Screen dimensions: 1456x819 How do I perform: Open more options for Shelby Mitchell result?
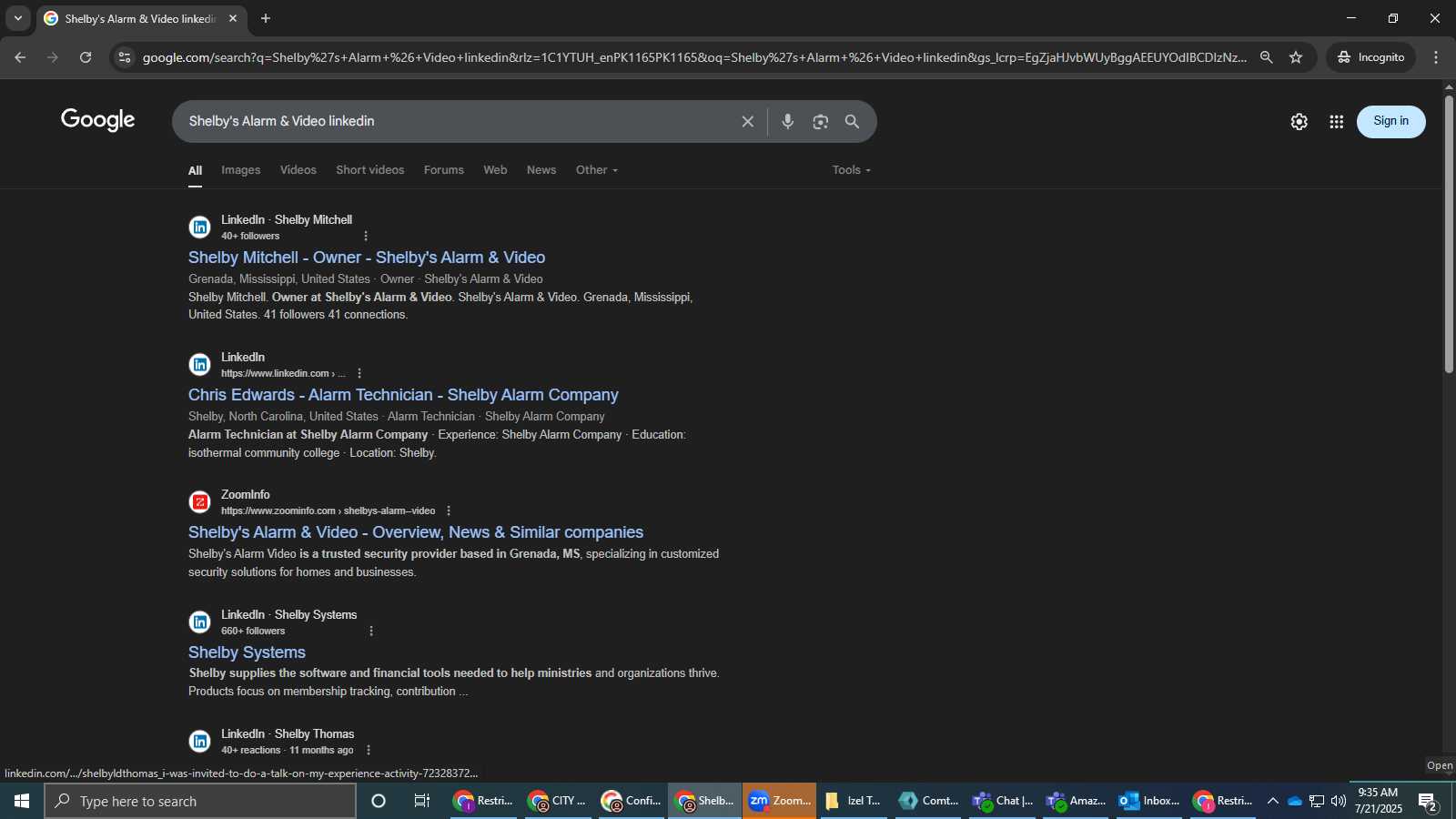click(x=366, y=237)
